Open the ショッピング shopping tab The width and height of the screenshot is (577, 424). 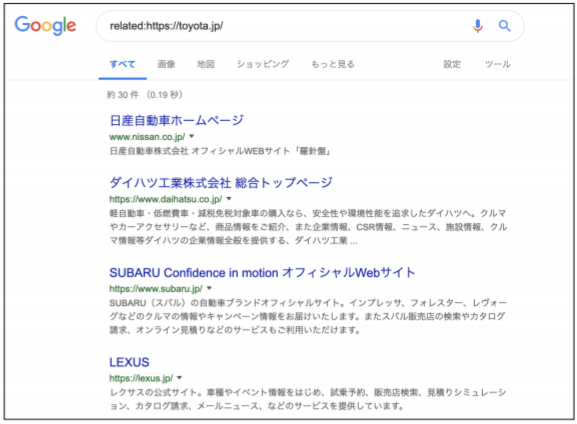point(263,64)
